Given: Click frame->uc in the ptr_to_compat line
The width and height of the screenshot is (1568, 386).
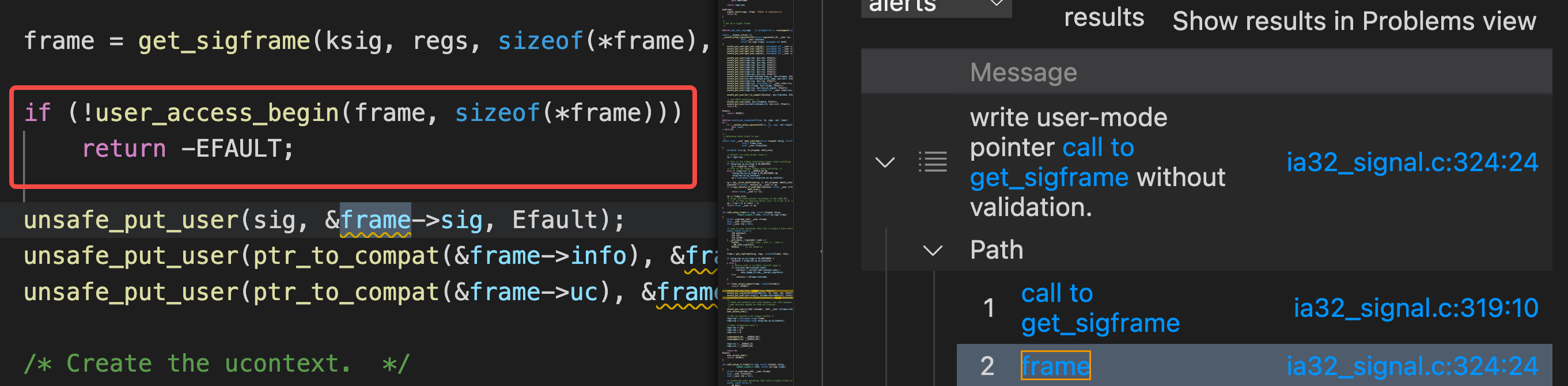Looking at the screenshot, I should (535, 292).
